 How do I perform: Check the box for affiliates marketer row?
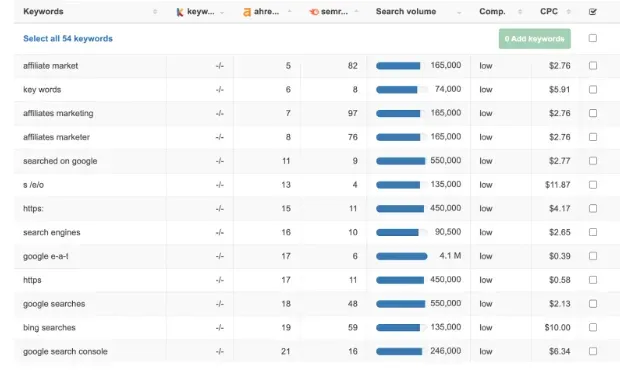[x=592, y=137]
